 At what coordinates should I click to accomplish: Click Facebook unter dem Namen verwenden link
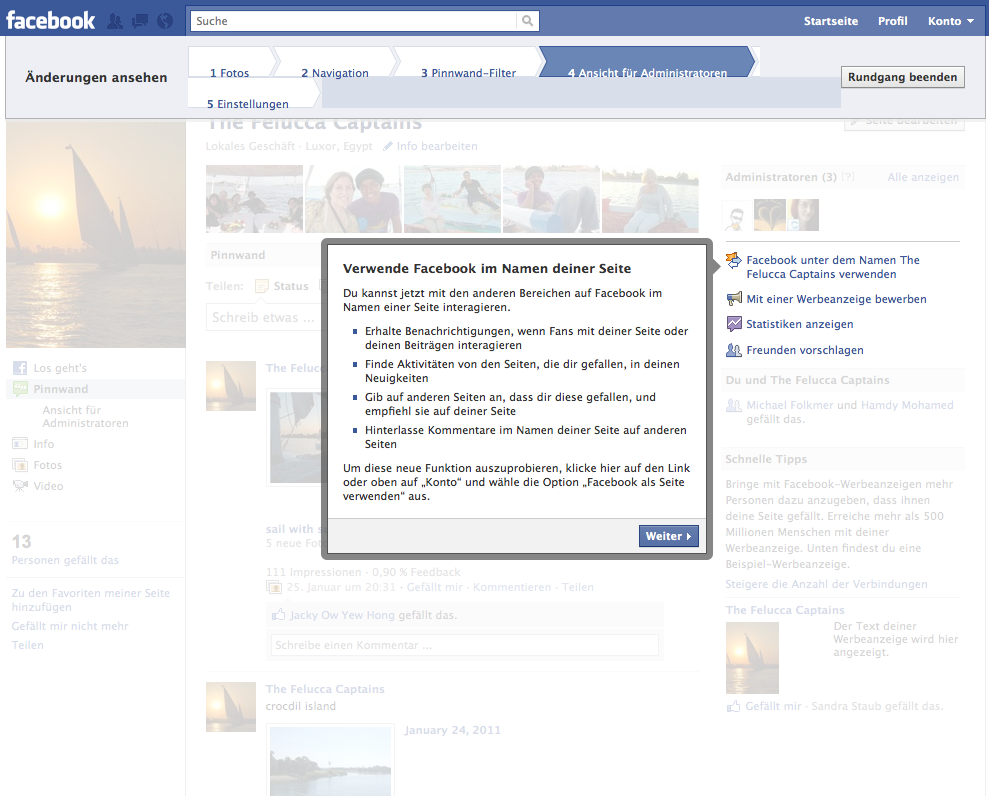pos(833,267)
